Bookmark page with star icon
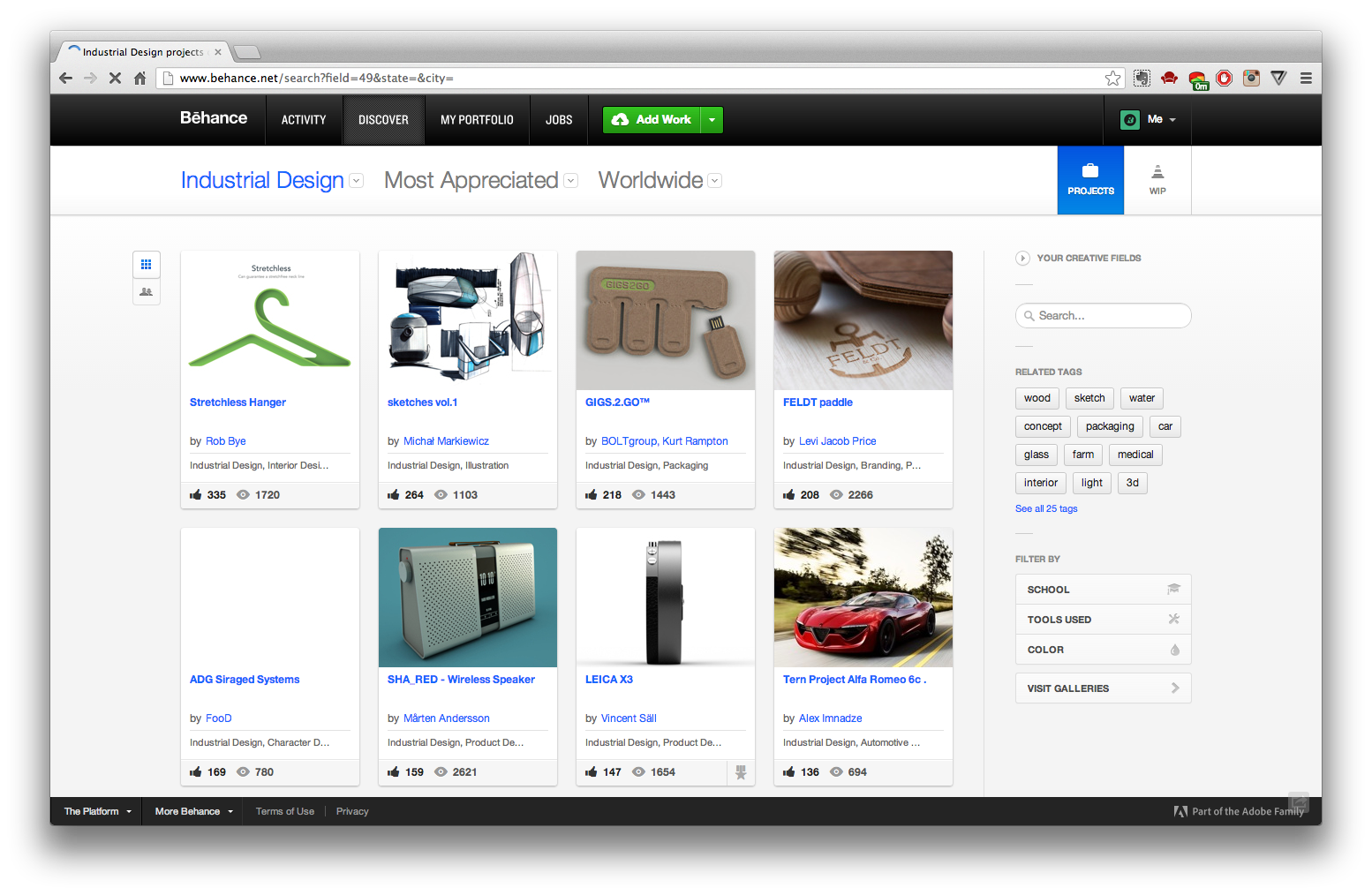This screenshot has height=895, width=1372. pyautogui.click(x=1112, y=79)
